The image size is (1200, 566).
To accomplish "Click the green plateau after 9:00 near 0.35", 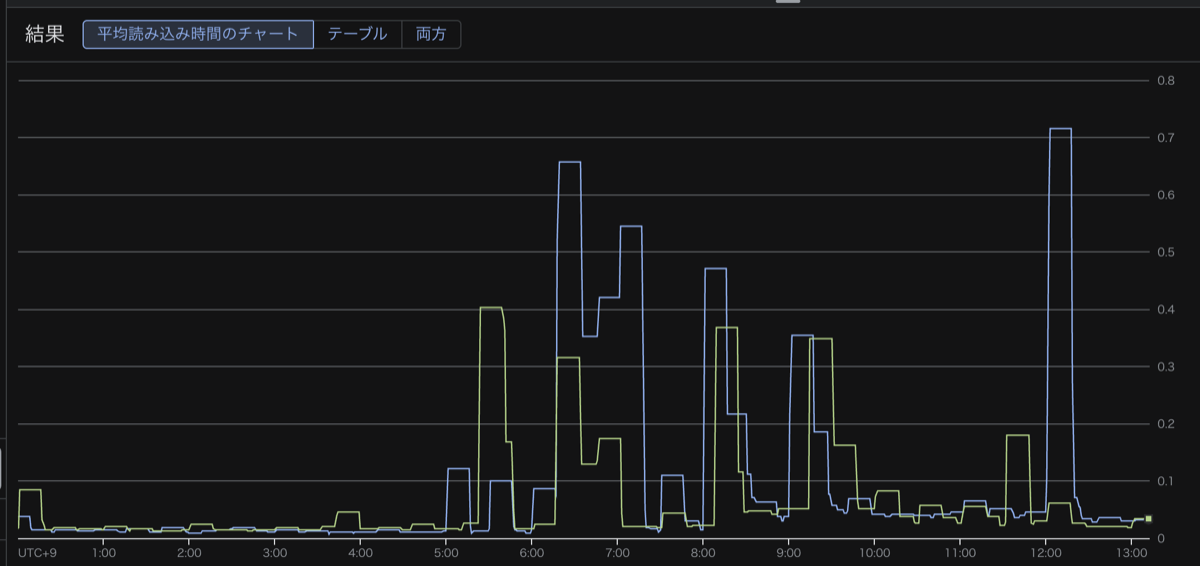I will [821, 339].
